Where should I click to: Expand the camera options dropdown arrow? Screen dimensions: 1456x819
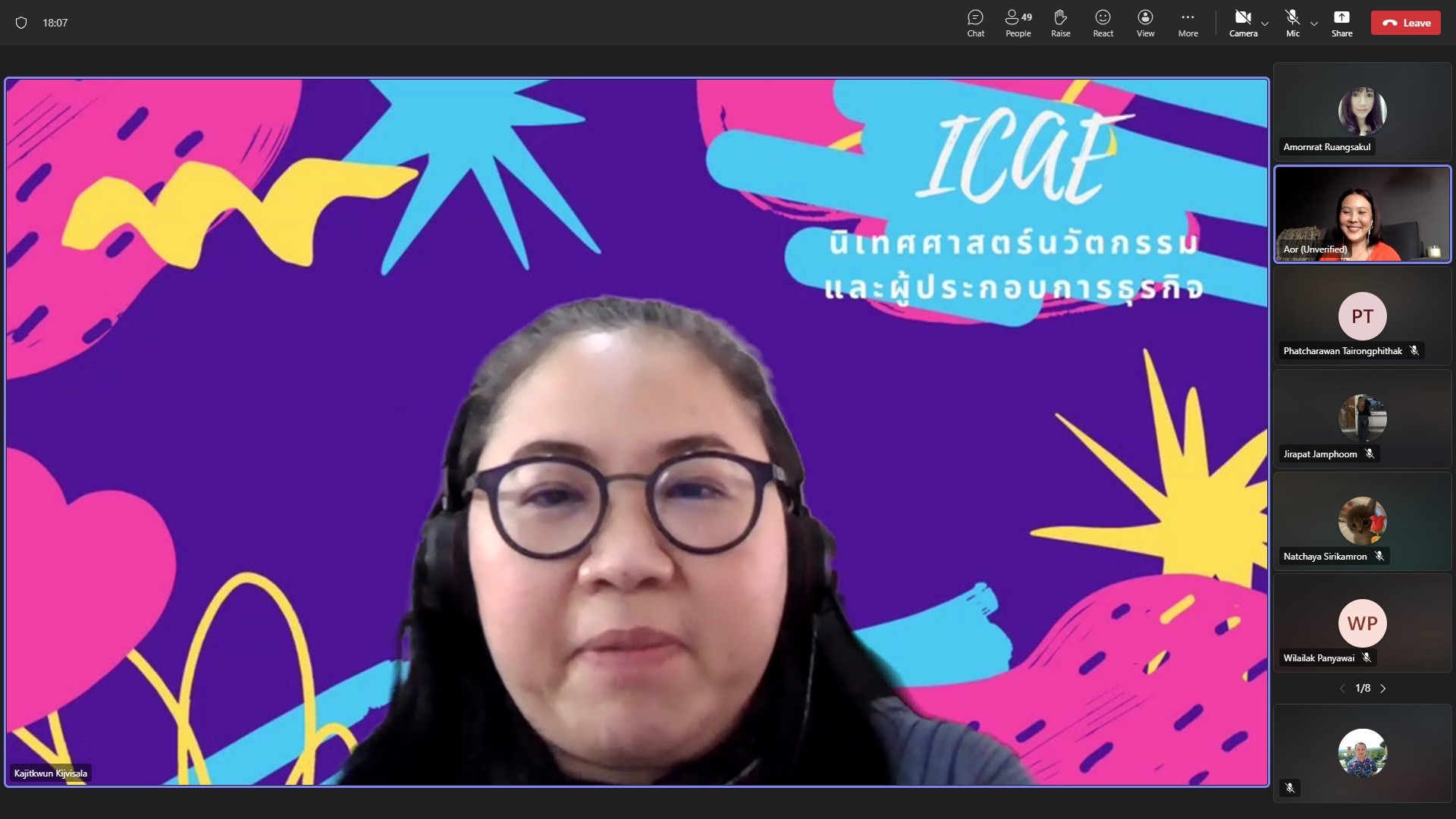tap(1265, 24)
